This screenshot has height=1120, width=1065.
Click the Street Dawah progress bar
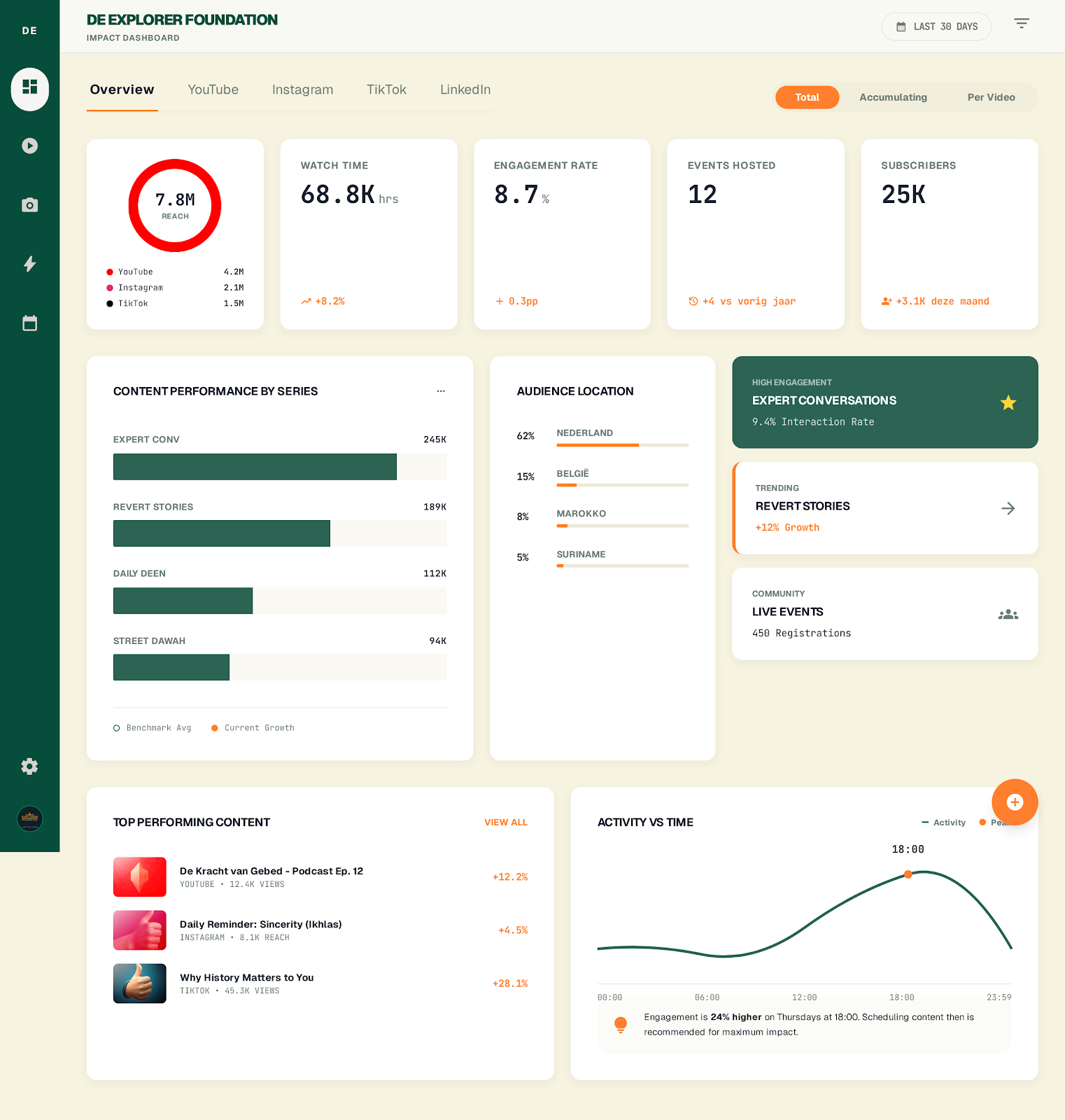(280, 667)
